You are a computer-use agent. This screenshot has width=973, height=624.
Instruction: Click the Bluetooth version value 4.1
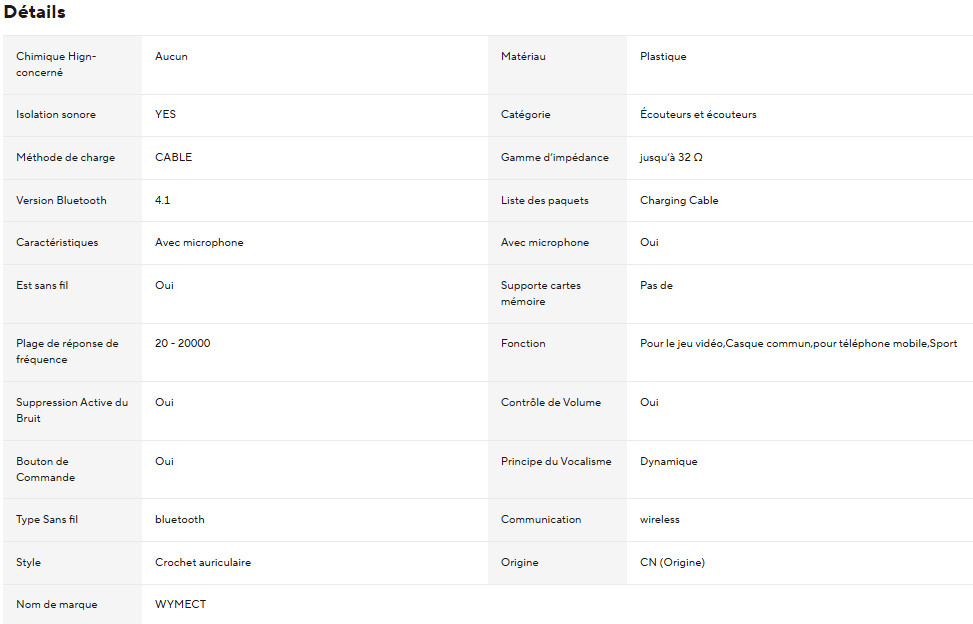click(x=163, y=200)
